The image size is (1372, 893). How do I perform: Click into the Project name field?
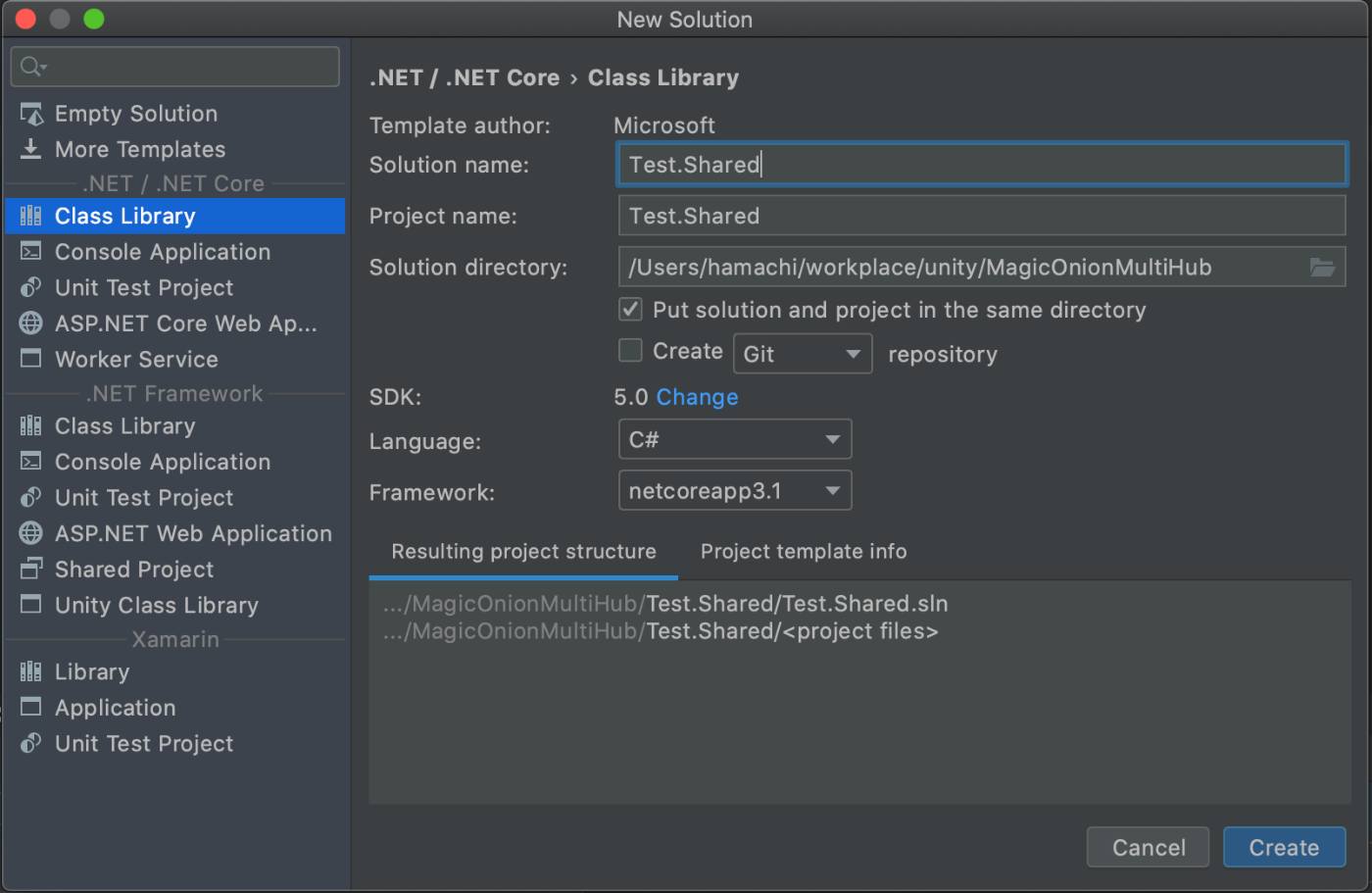pyautogui.click(x=982, y=216)
